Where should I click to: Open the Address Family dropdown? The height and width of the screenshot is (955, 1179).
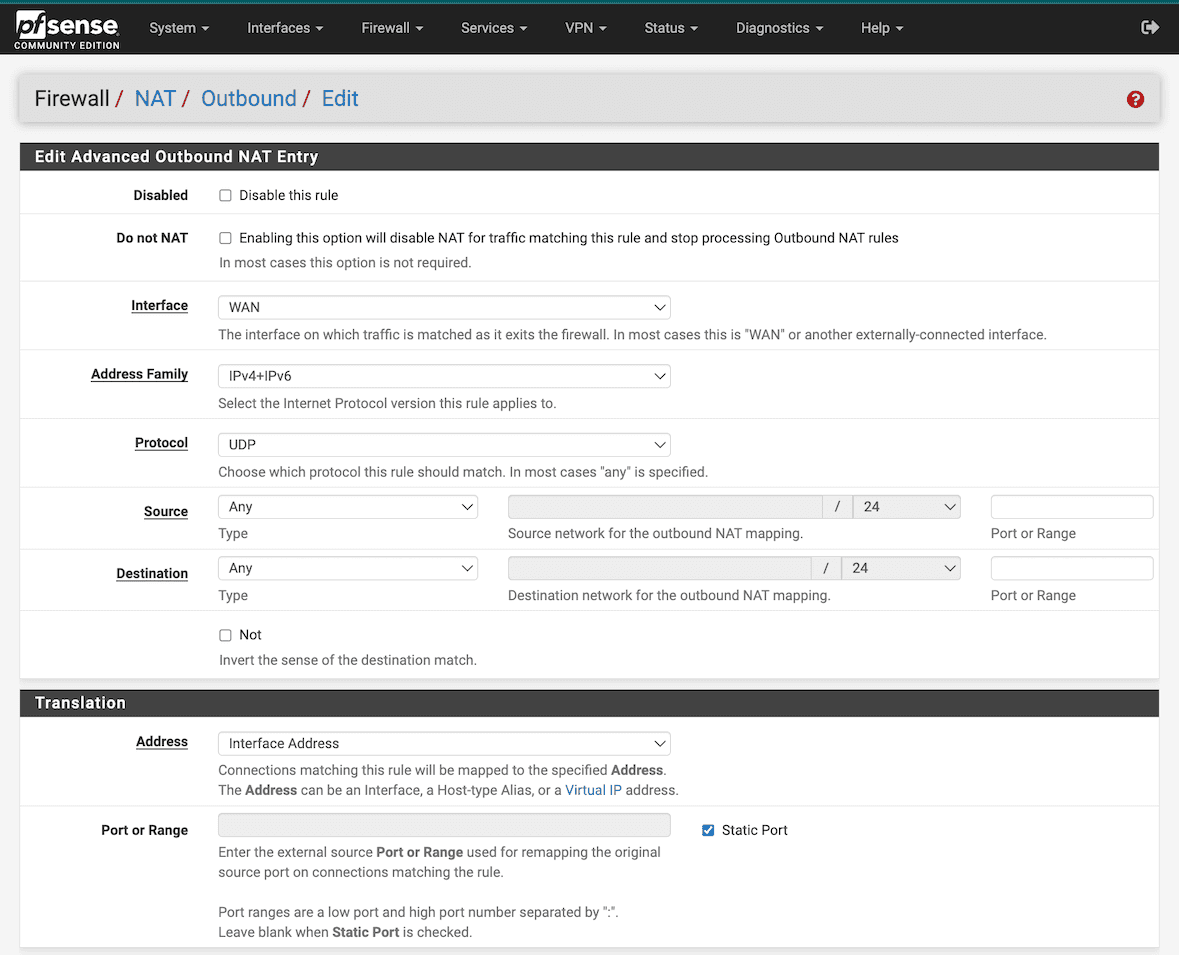(x=444, y=375)
